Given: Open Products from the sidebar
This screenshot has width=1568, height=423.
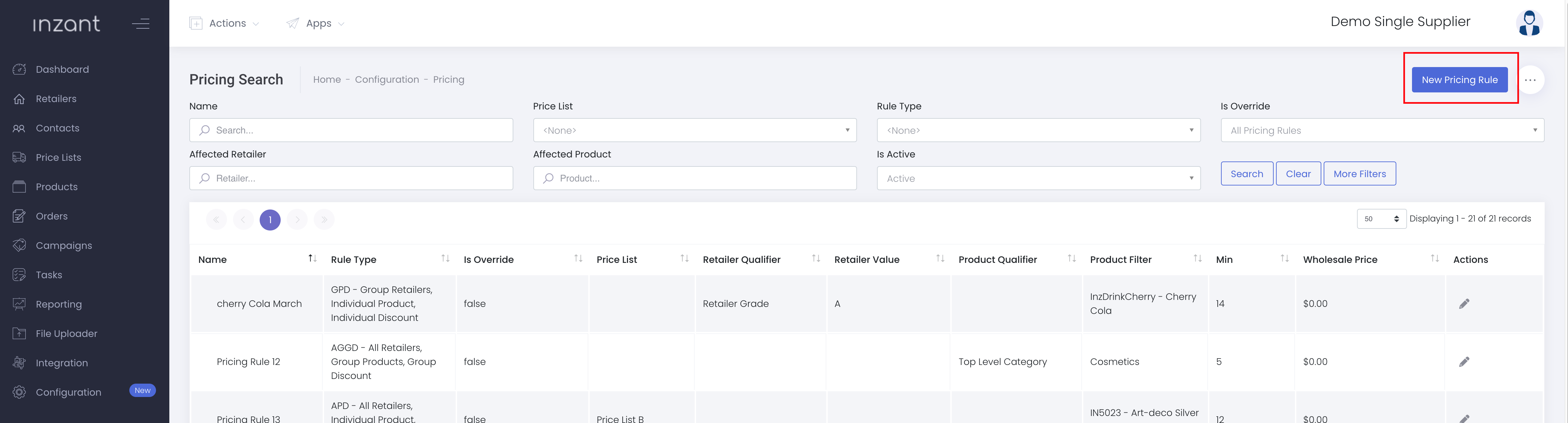Looking at the screenshot, I should click(x=57, y=186).
